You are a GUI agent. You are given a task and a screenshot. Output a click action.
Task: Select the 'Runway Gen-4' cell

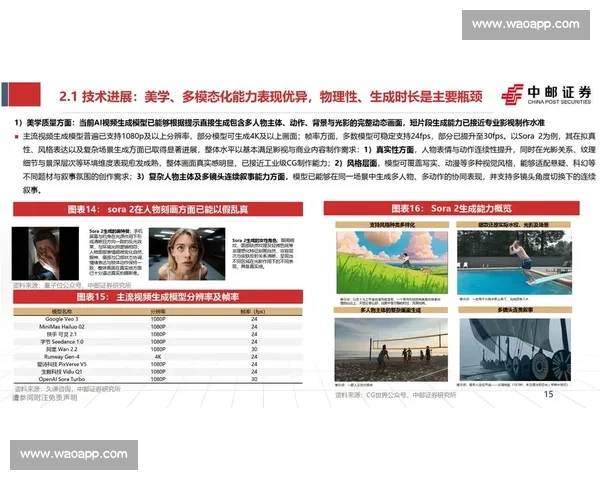click(62, 356)
